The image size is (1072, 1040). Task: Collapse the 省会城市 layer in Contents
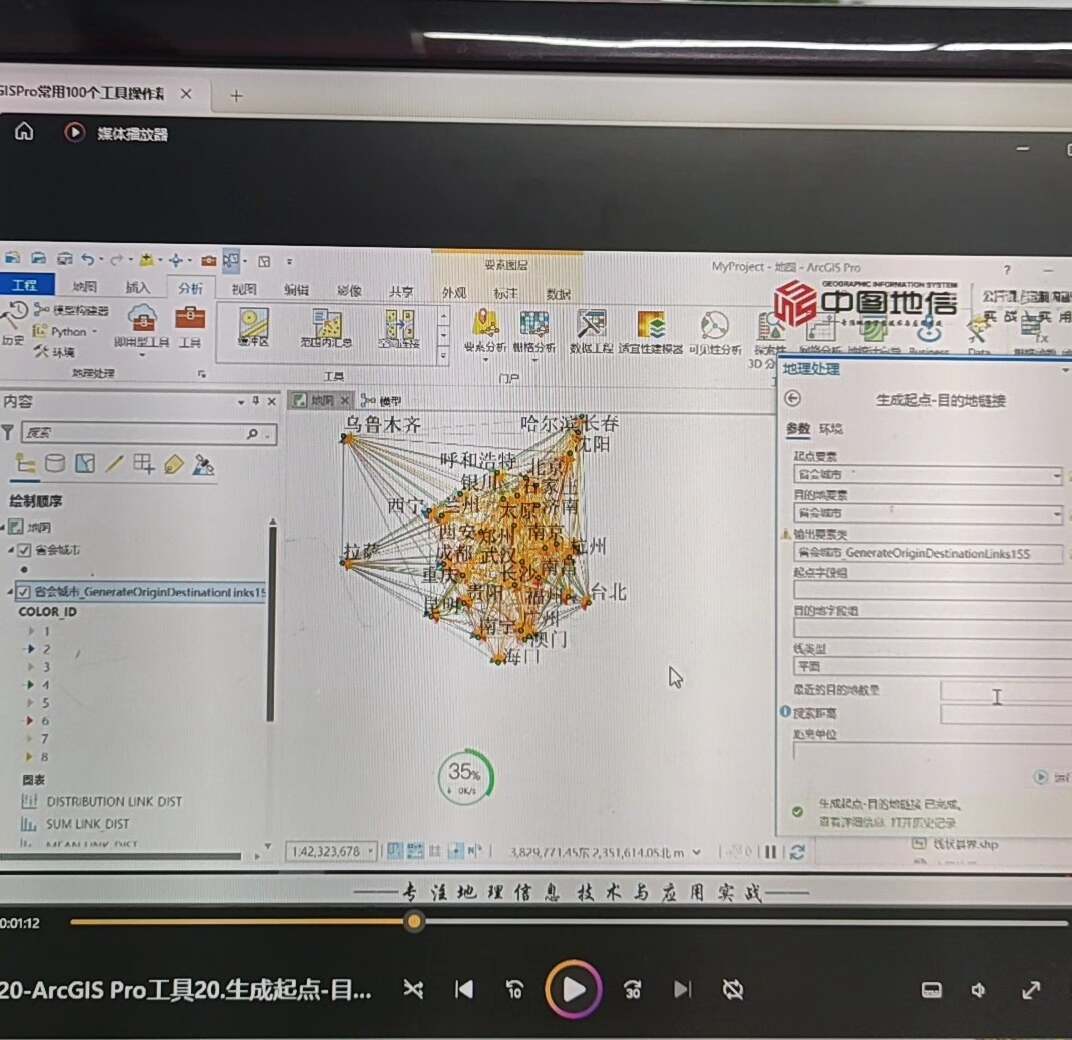[x=11, y=549]
